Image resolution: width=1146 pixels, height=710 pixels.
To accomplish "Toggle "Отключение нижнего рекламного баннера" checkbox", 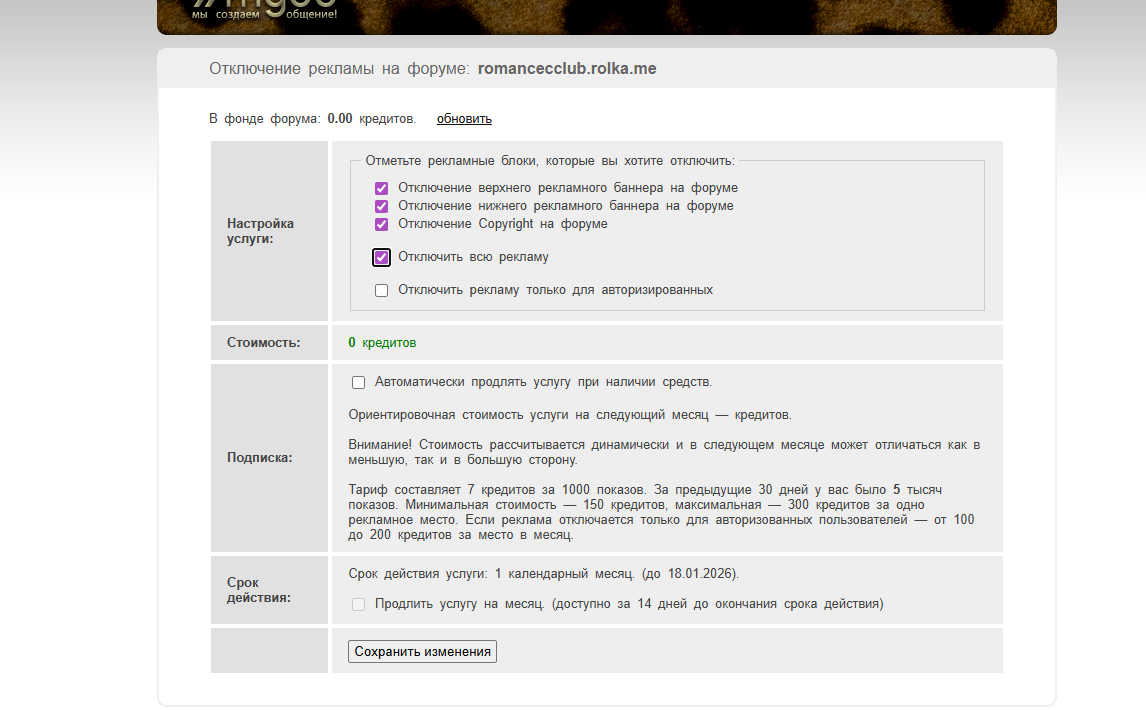I will [381, 206].
